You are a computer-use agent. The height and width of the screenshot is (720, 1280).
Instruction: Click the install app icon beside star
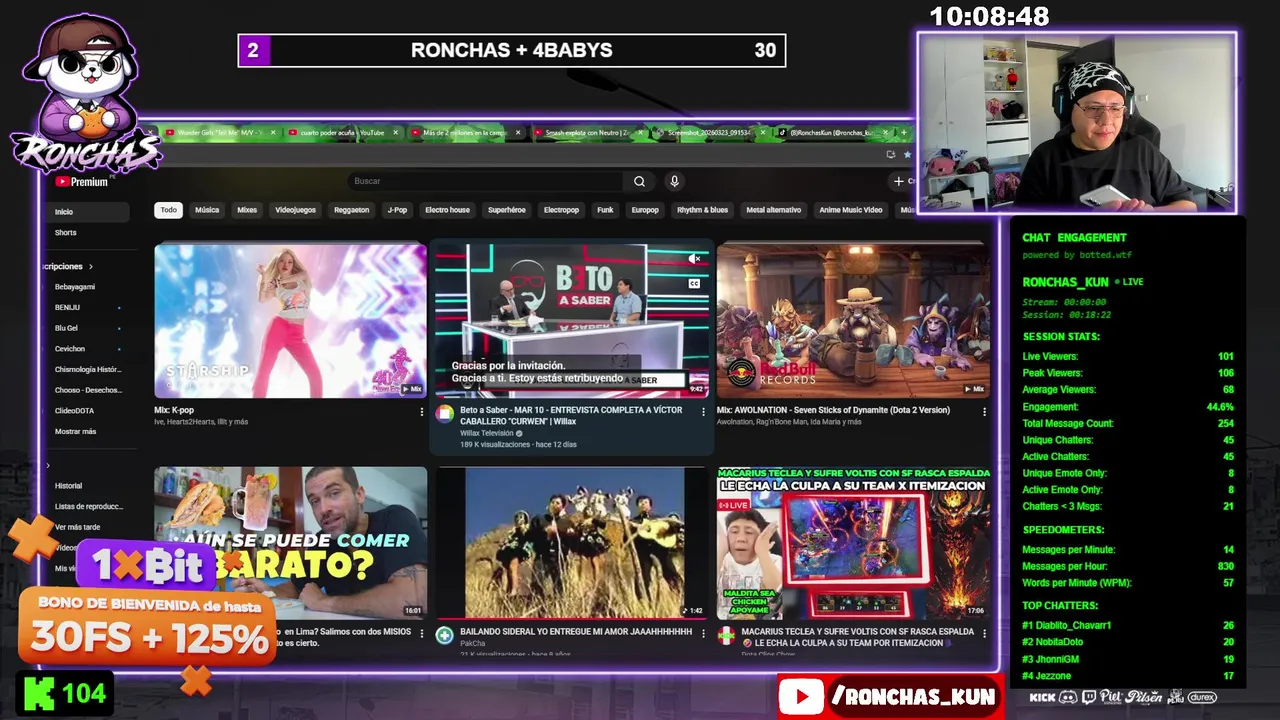890,154
